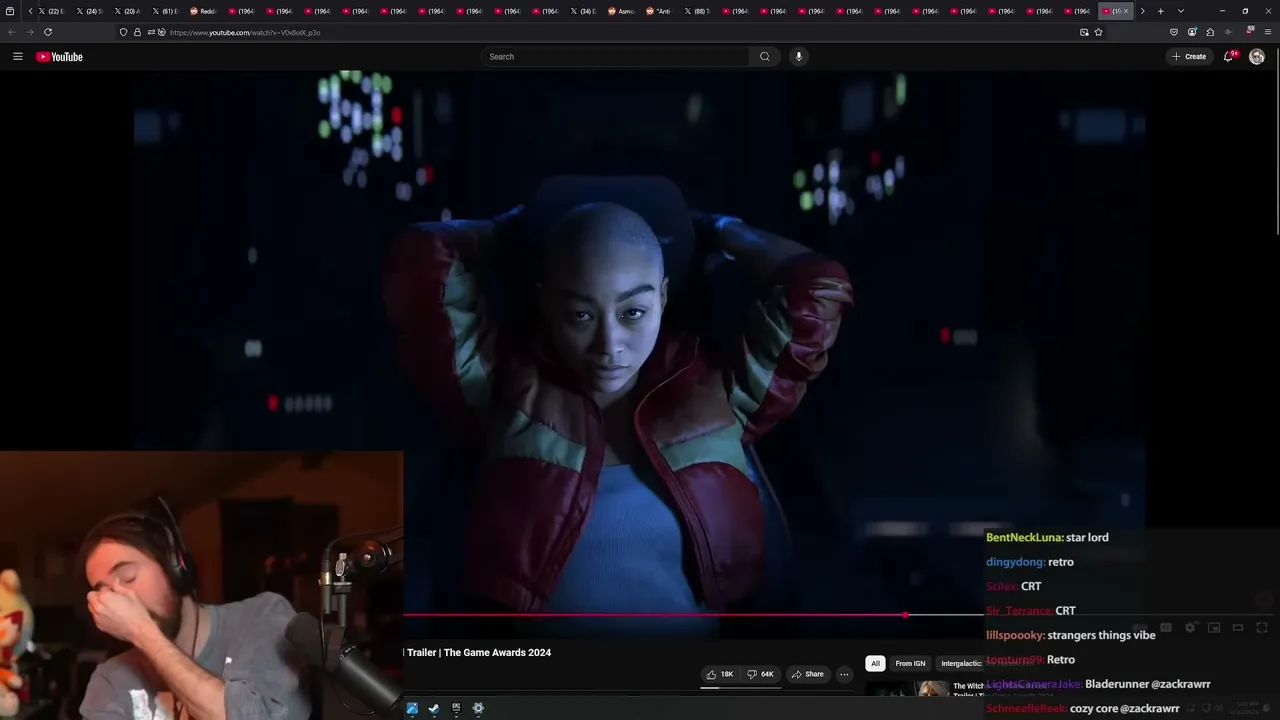The image size is (1280, 720).
Task: Switch the video to theater mode
Action: (1238, 628)
